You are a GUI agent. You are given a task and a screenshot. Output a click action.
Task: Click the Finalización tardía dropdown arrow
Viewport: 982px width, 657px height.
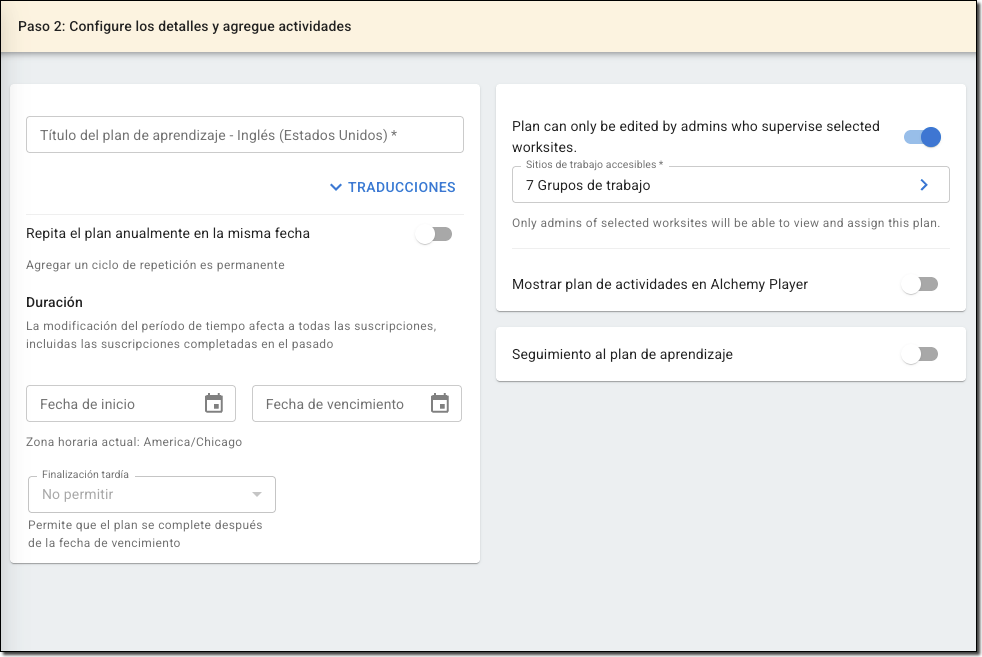257,495
